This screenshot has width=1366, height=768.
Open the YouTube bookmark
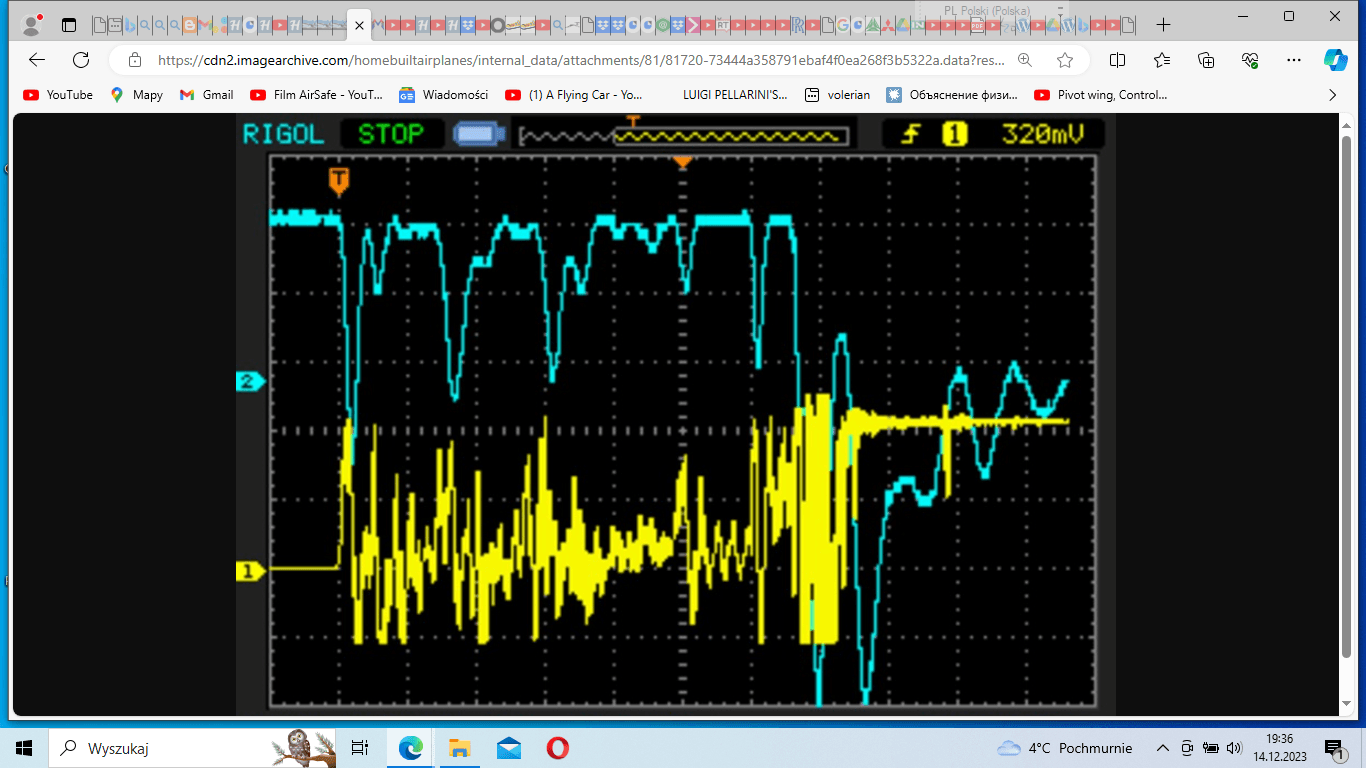point(58,95)
